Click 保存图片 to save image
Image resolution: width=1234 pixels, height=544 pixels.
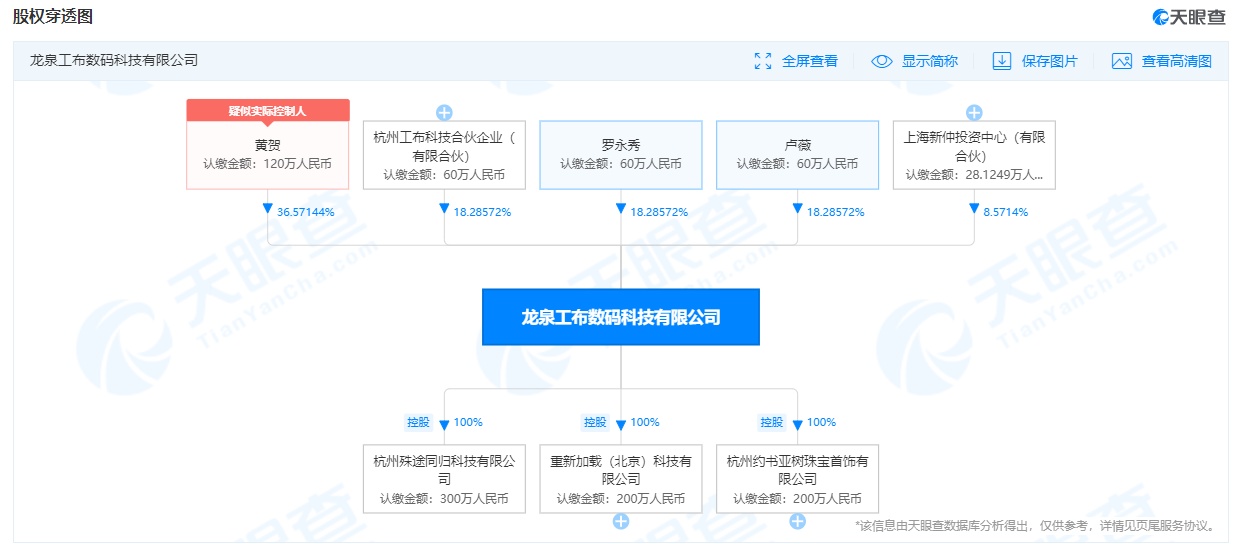1050,61
